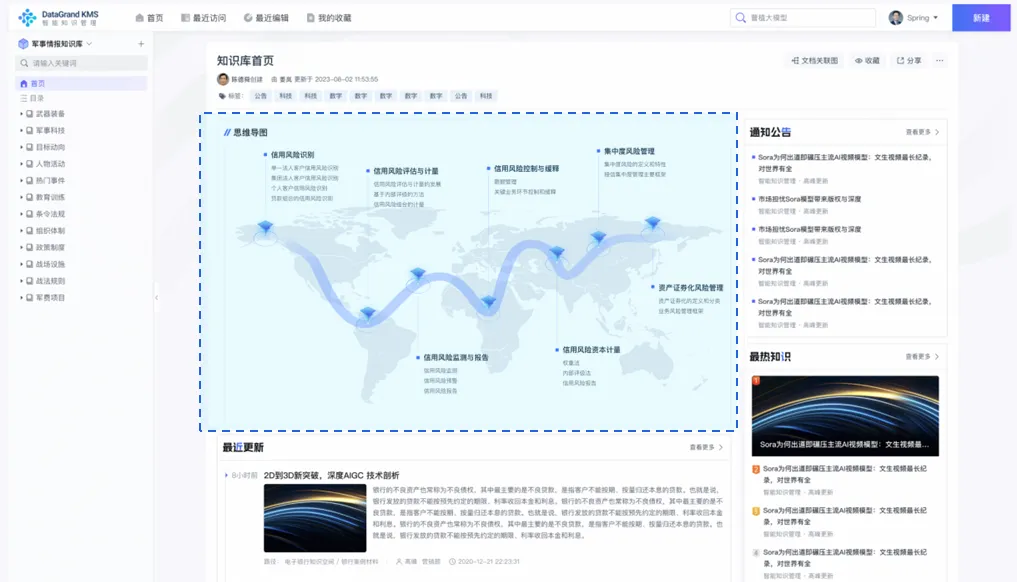Click 查看更多 in 通知公告 panel
This screenshot has width=1017, height=582.
(922, 132)
